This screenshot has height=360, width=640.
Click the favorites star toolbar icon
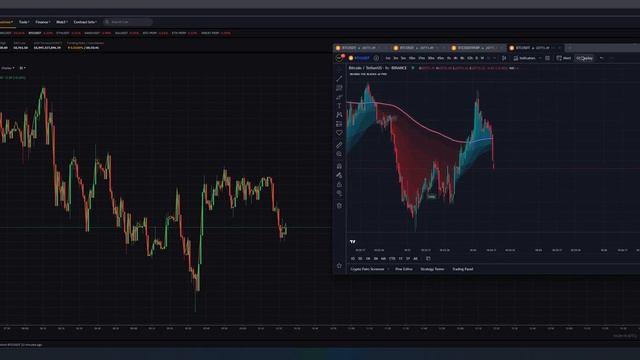[x=339, y=266]
